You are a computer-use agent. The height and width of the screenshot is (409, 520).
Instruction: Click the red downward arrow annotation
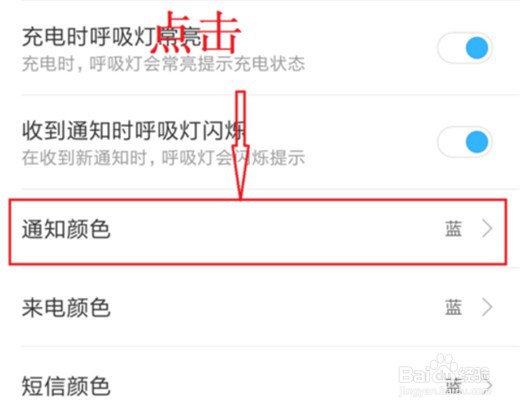[241, 145]
